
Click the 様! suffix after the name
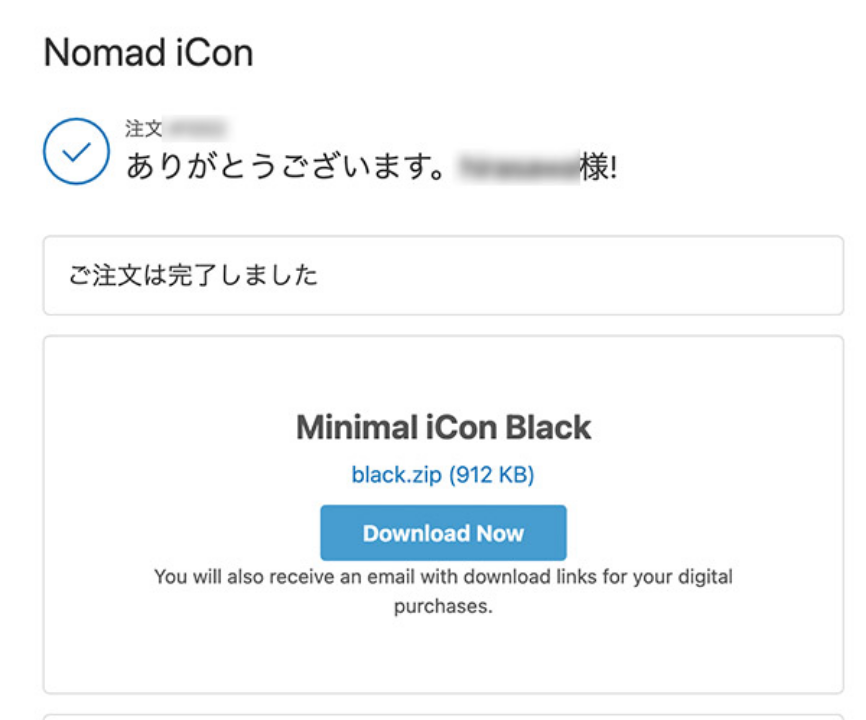[x=598, y=166]
